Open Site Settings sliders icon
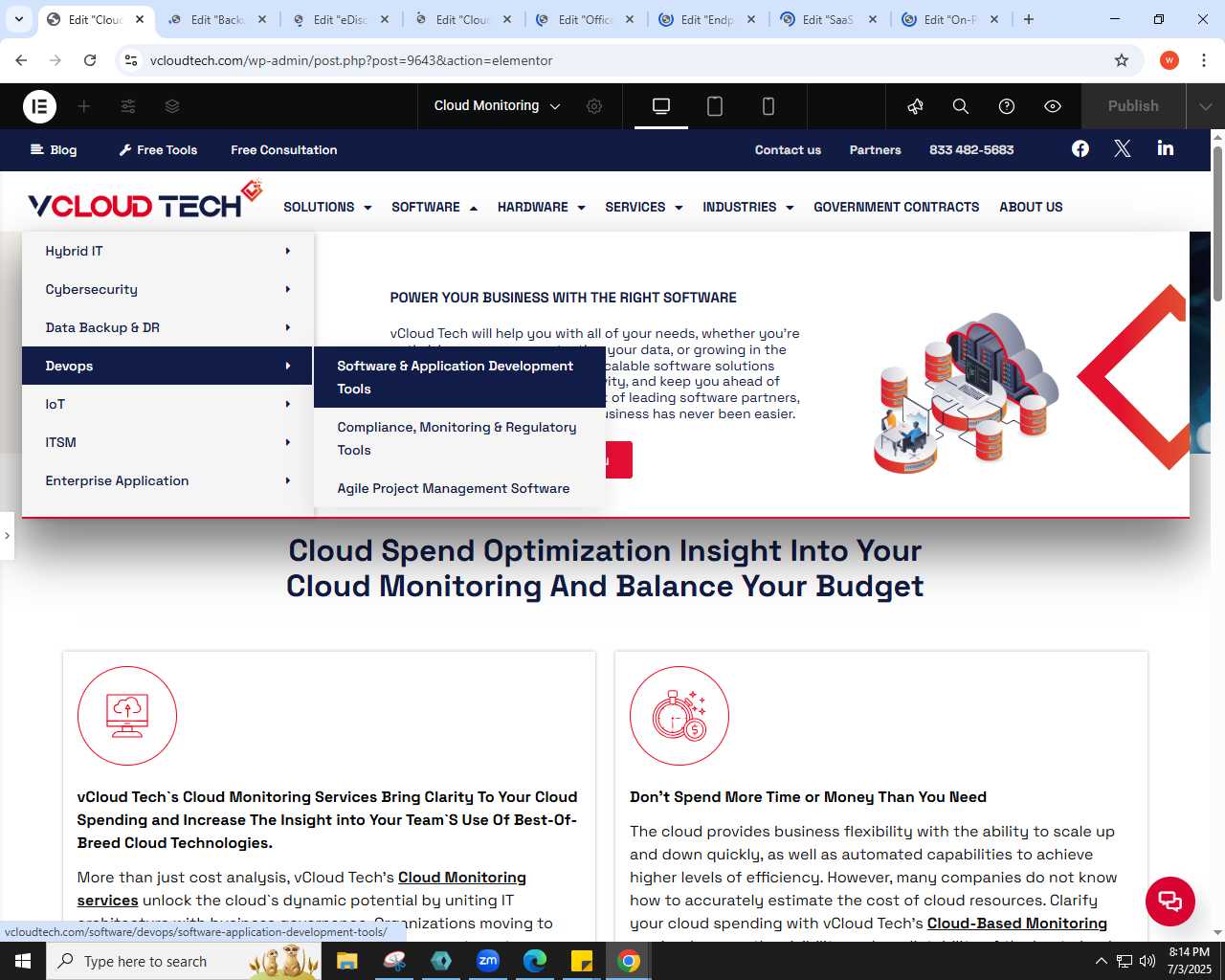Viewport: 1225px width, 980px height. click(x=128, y=106)
